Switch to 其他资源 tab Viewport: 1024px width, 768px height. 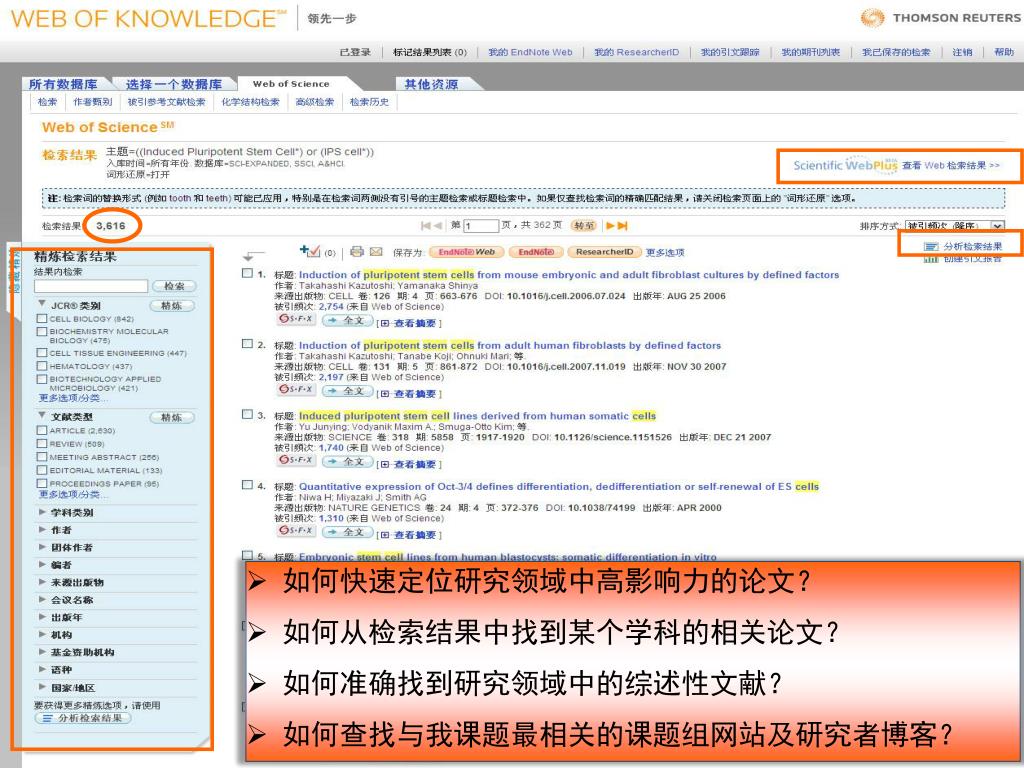pos(432,84)
